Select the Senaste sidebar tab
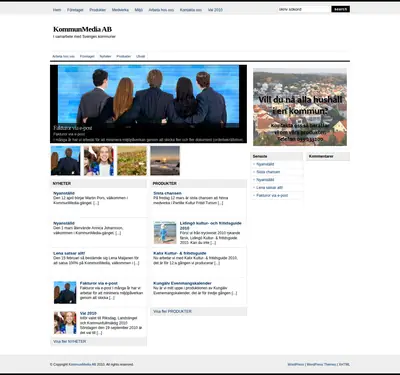This screenshot has height=375, width=400. [x=277, y=156]
